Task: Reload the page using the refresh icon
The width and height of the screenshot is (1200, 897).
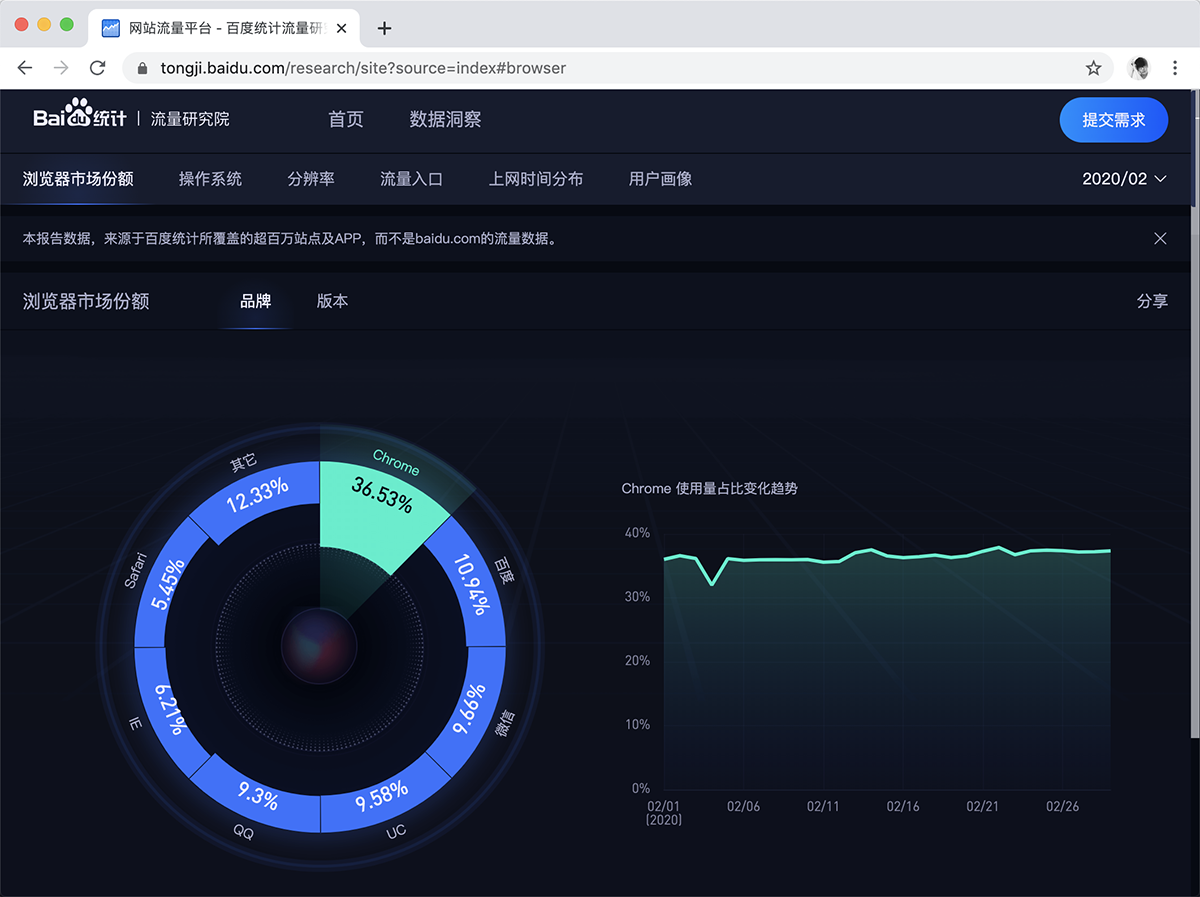Action: pyautogui.click(x=97, y=68)
